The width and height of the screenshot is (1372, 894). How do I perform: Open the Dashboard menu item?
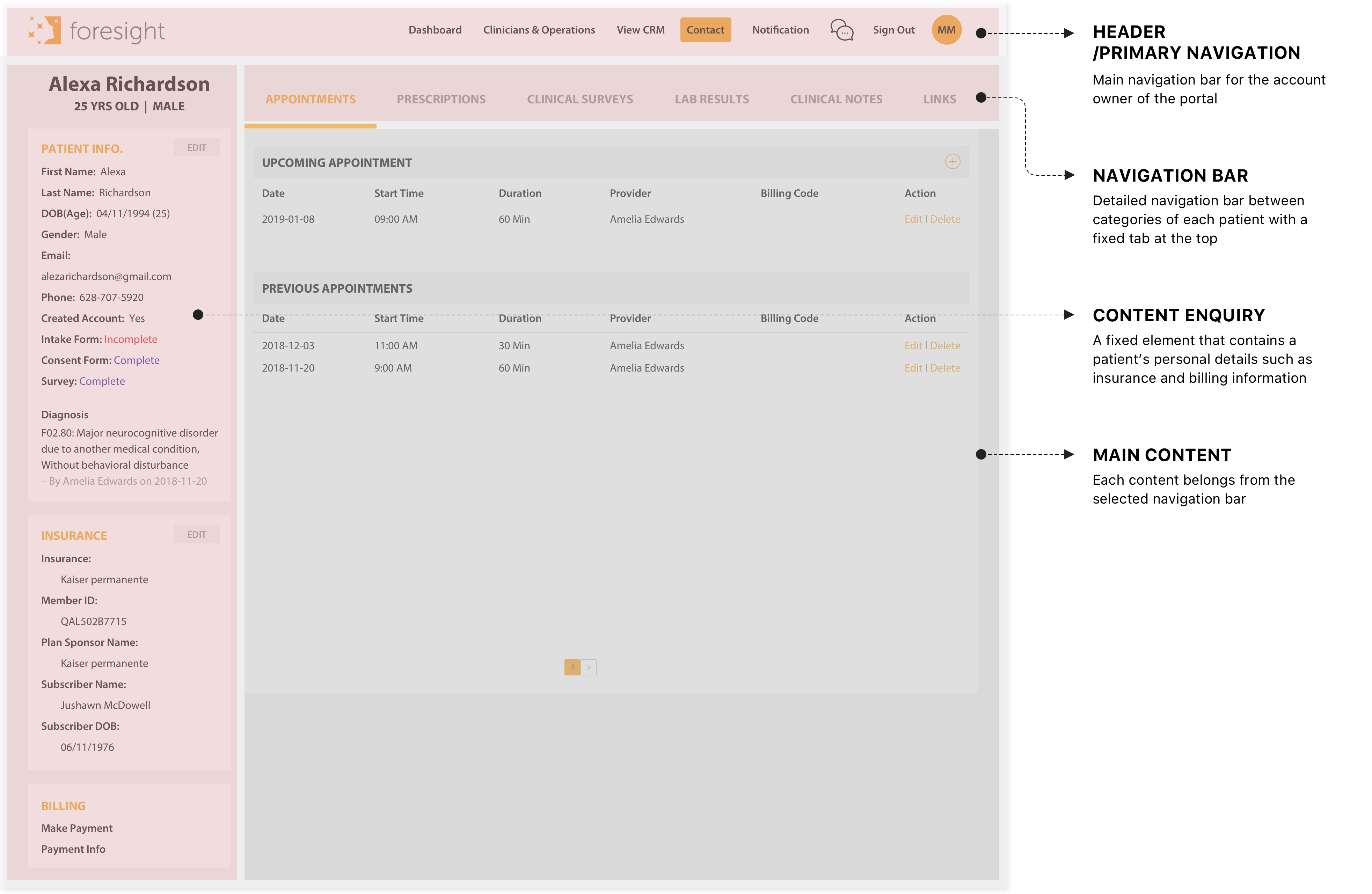pyautogui.click(x=435, y=30)
